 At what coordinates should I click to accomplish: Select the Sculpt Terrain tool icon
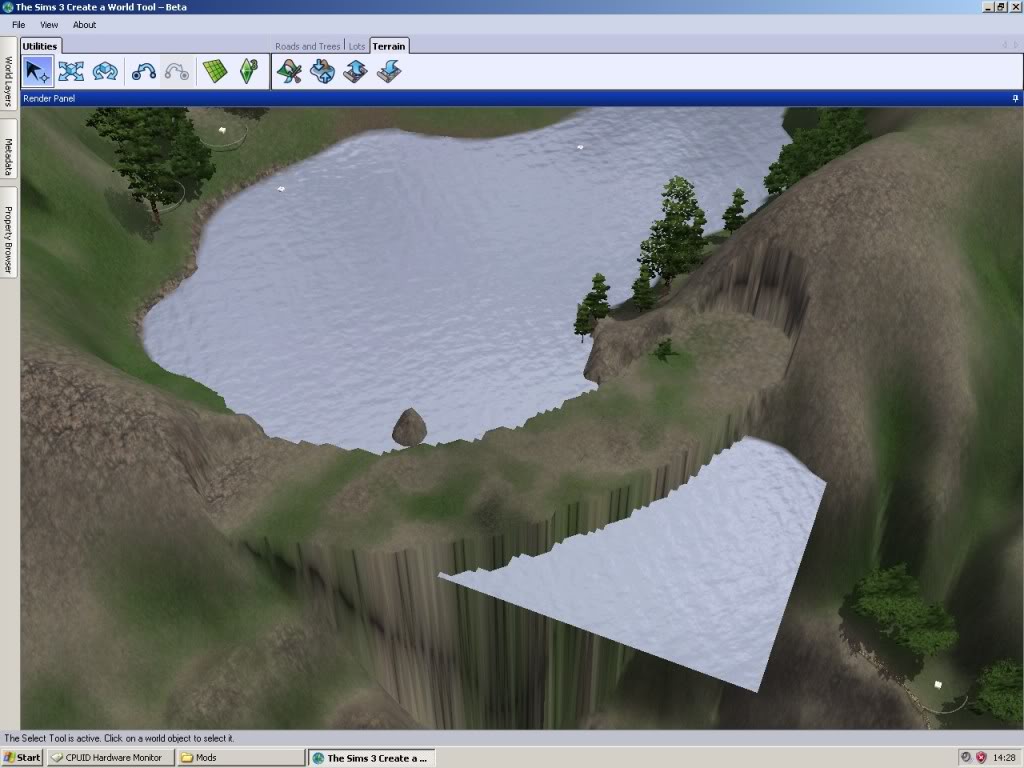click(x=322, y=71)
